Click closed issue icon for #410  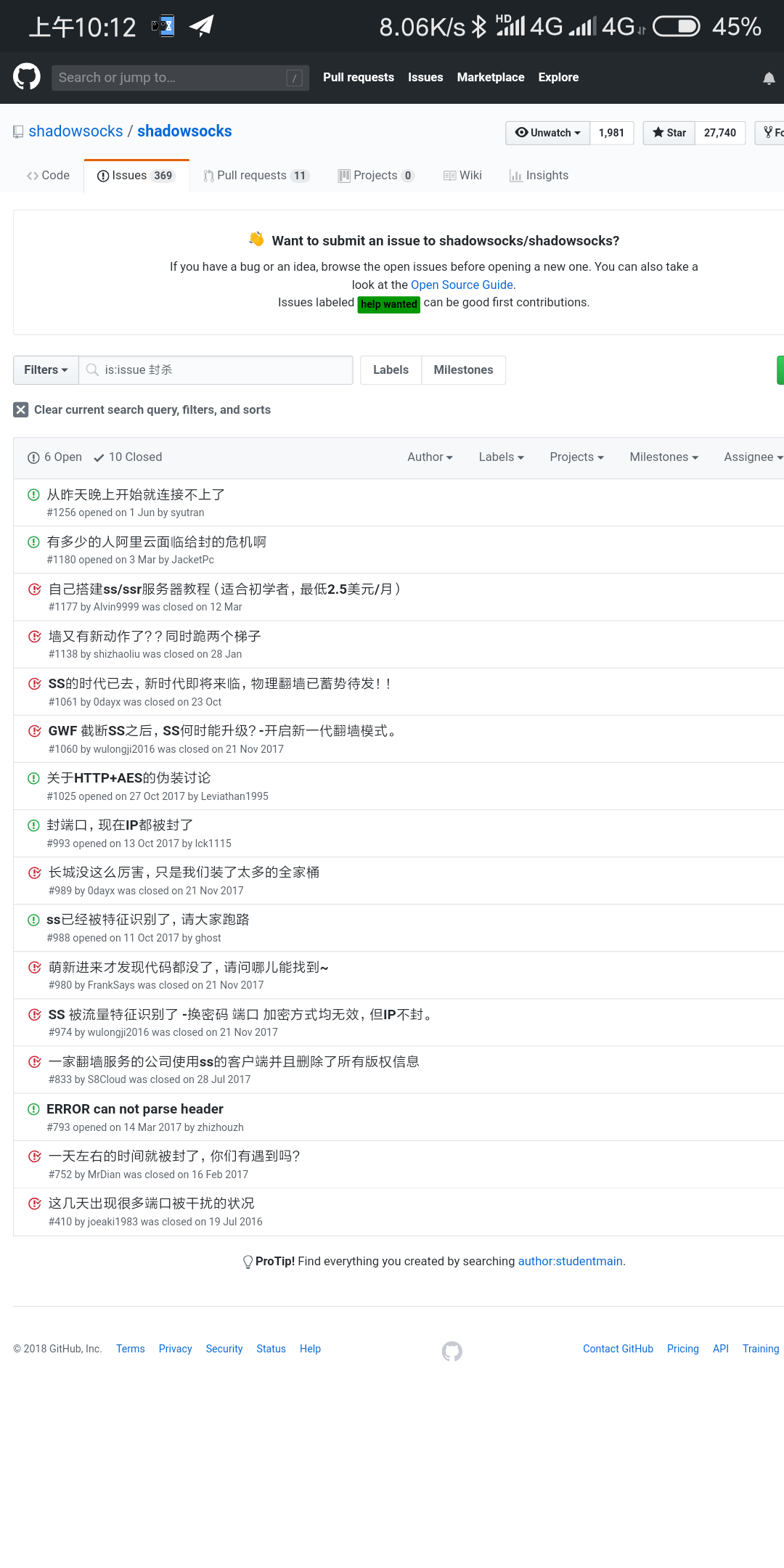point(34,1204)
